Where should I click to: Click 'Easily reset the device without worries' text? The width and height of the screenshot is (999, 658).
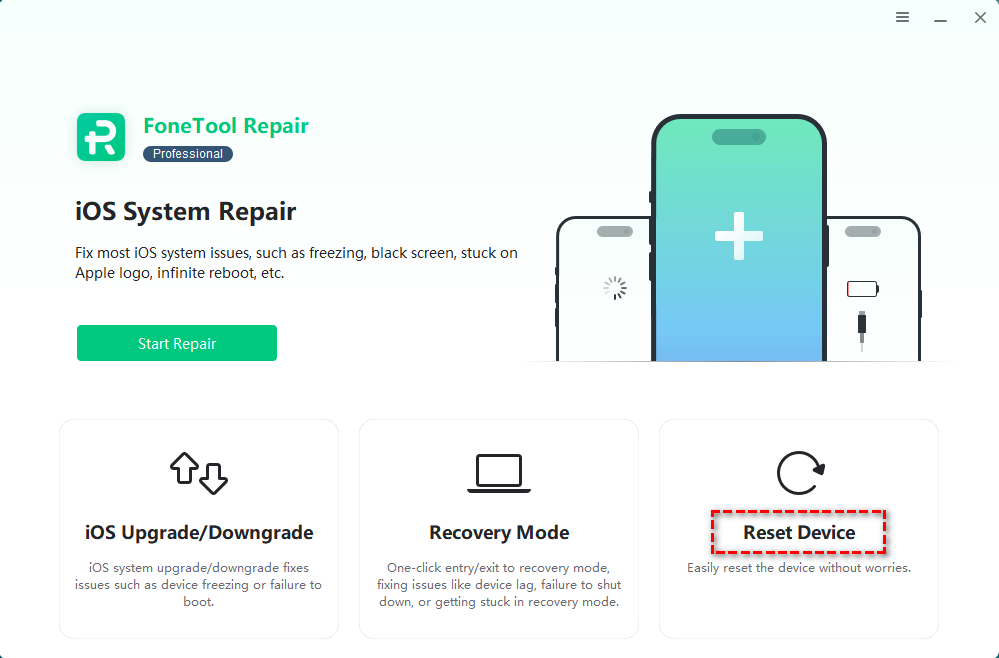(x=799, y=568)
